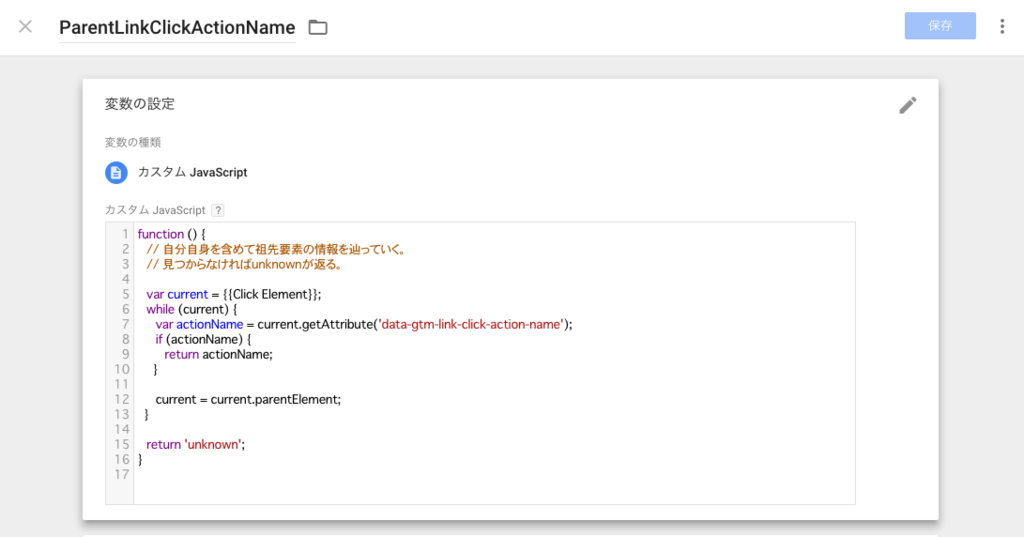1024x537 pixels.
Task: Click the line 'var current = {{Click Element}};'
Action: [234, 294]
